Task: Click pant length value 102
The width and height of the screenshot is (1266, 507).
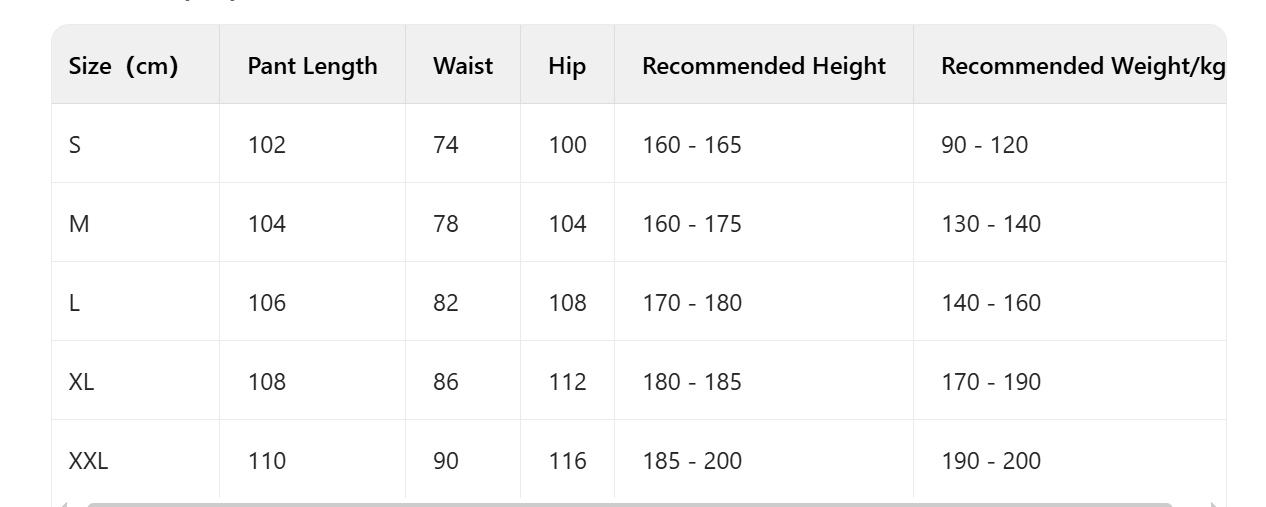Action: click(266, 145)
